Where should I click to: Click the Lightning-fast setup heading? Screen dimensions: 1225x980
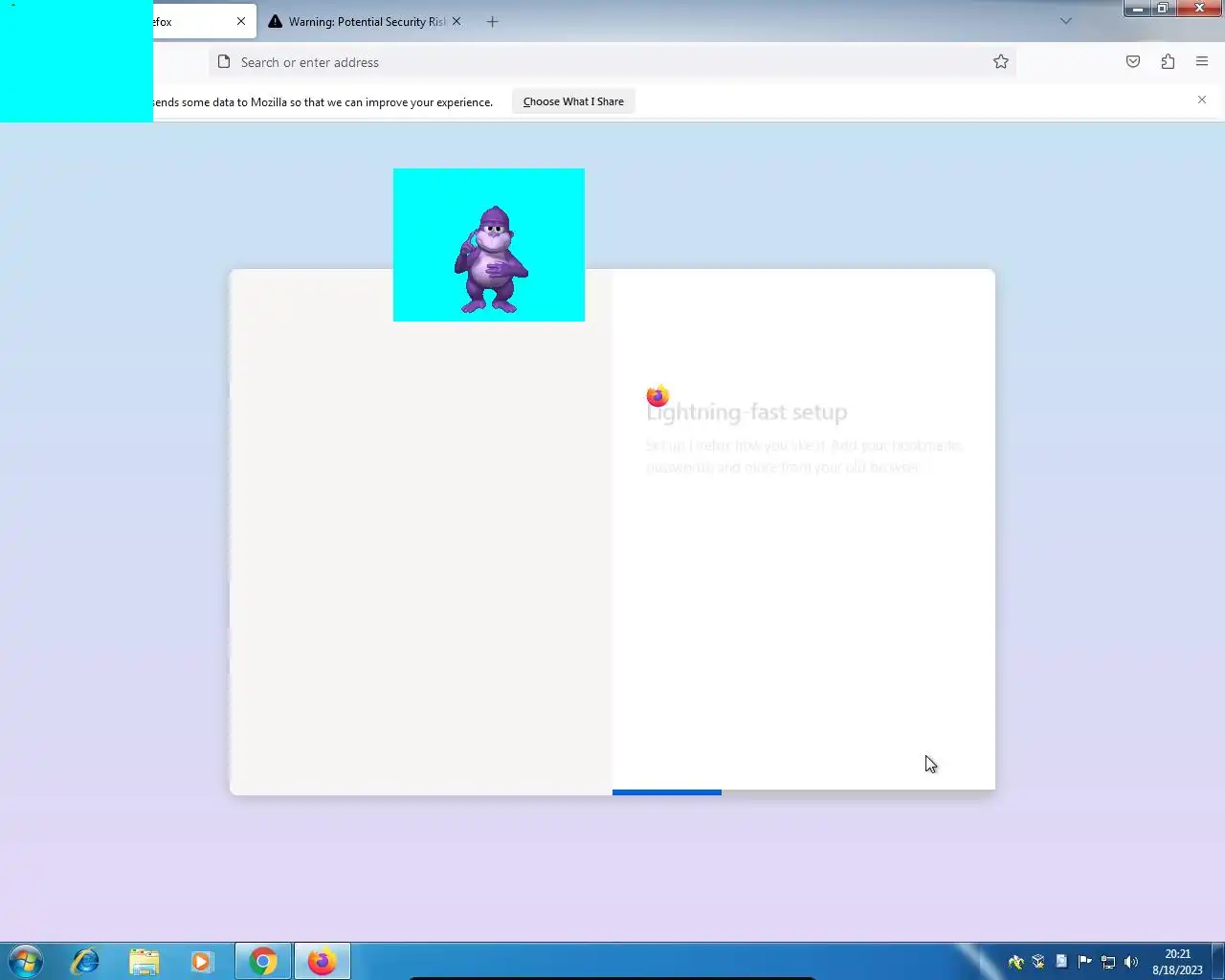pos(746,412)
